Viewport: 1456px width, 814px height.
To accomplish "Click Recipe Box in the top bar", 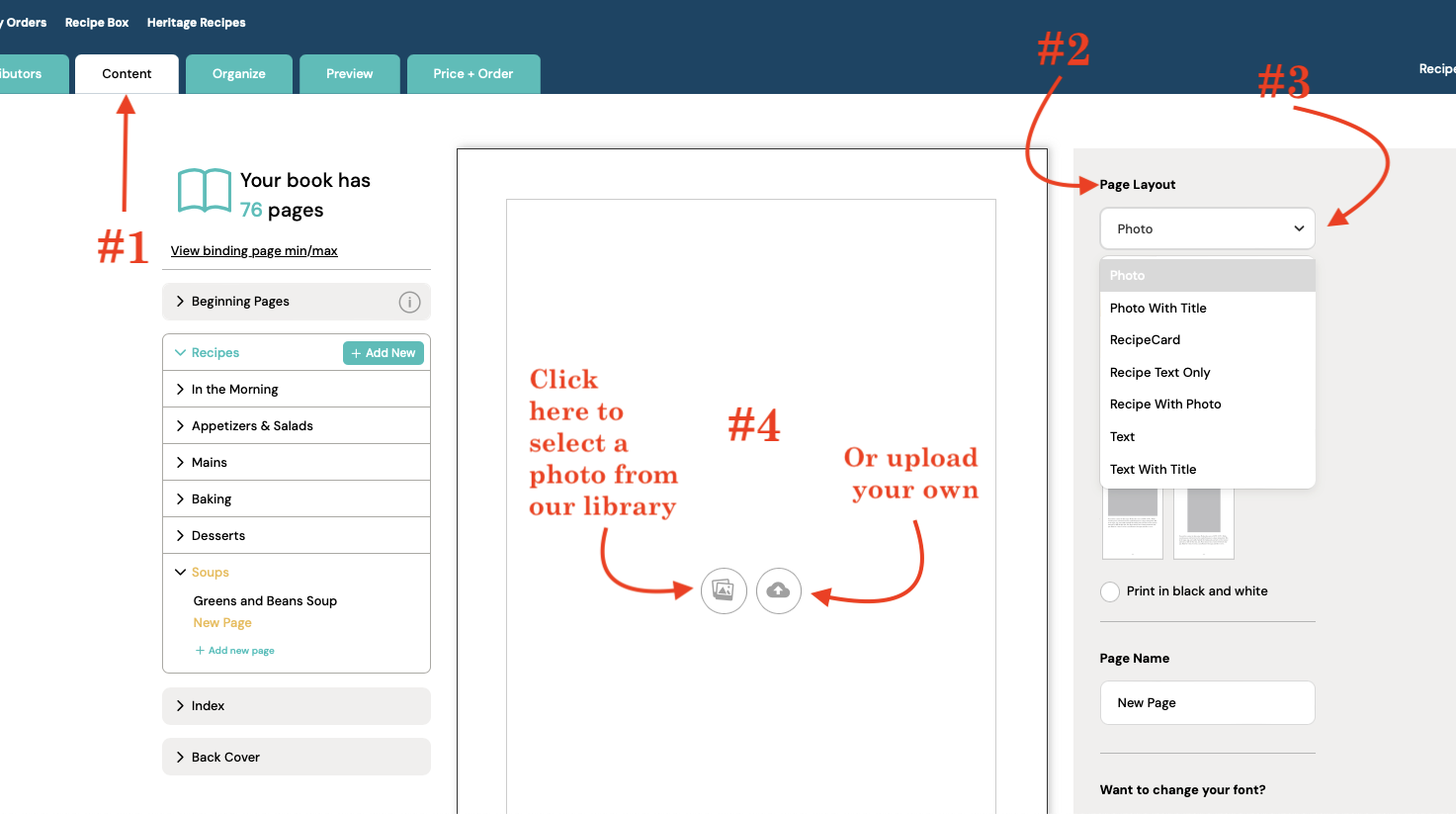I will point(96,22).
